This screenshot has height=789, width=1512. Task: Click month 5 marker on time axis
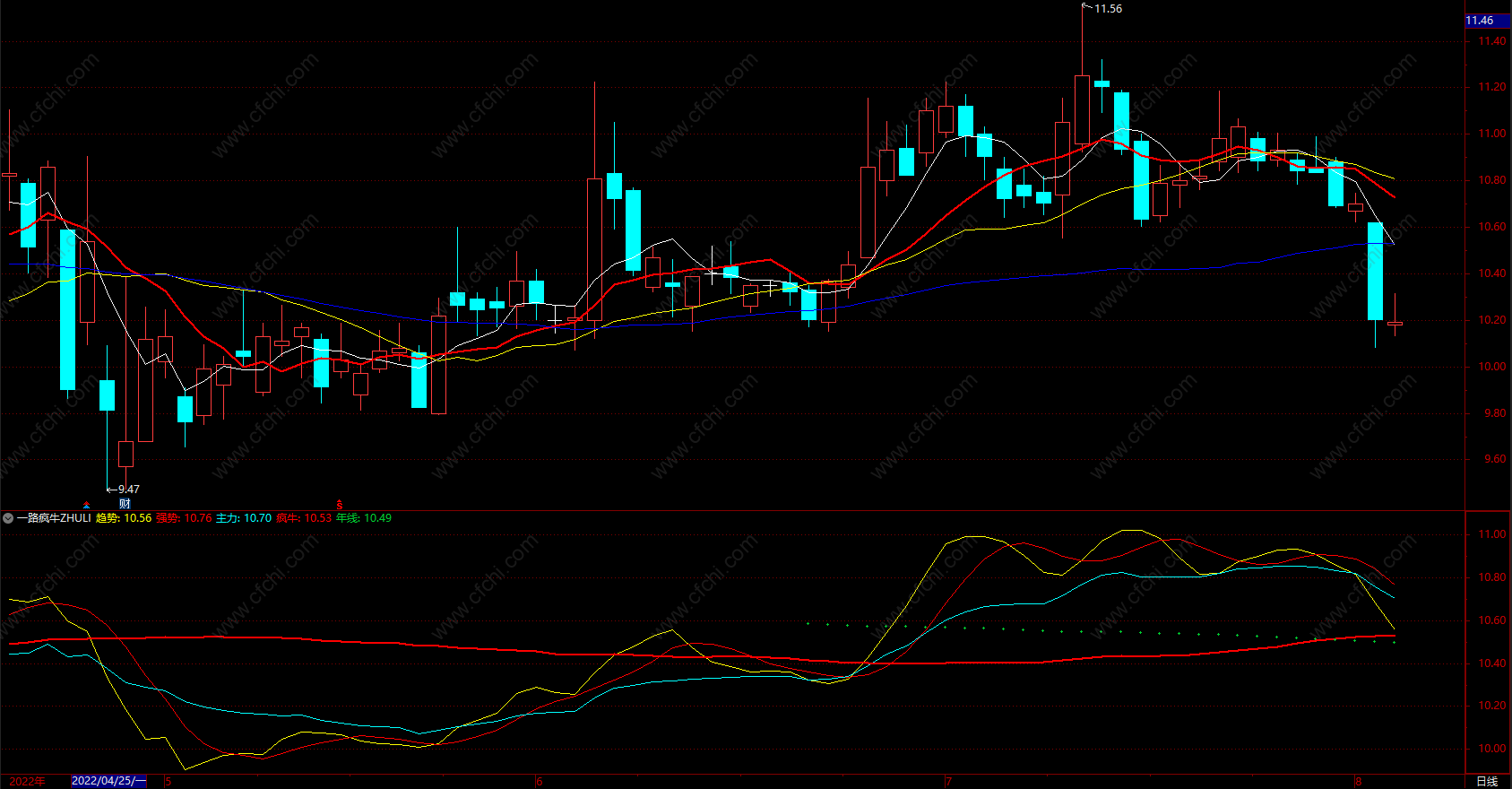[x=168, y=781]
